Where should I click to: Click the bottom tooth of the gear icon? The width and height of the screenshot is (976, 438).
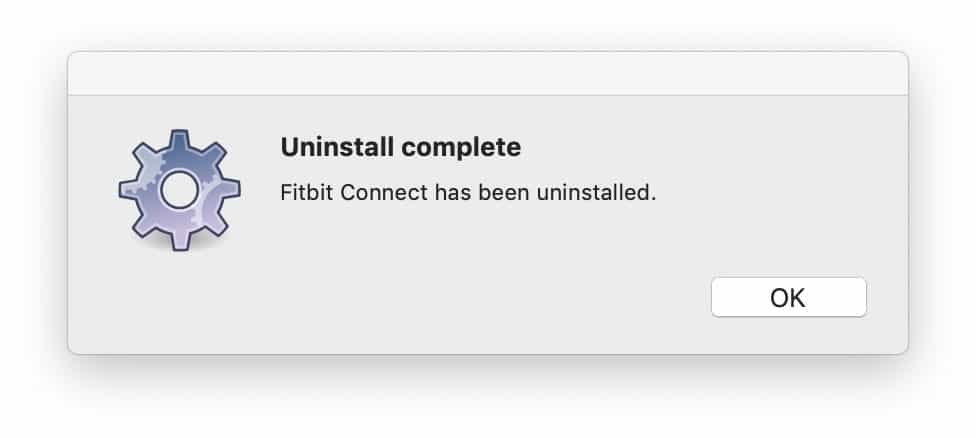pyautogui.click(x=180, y=240)
